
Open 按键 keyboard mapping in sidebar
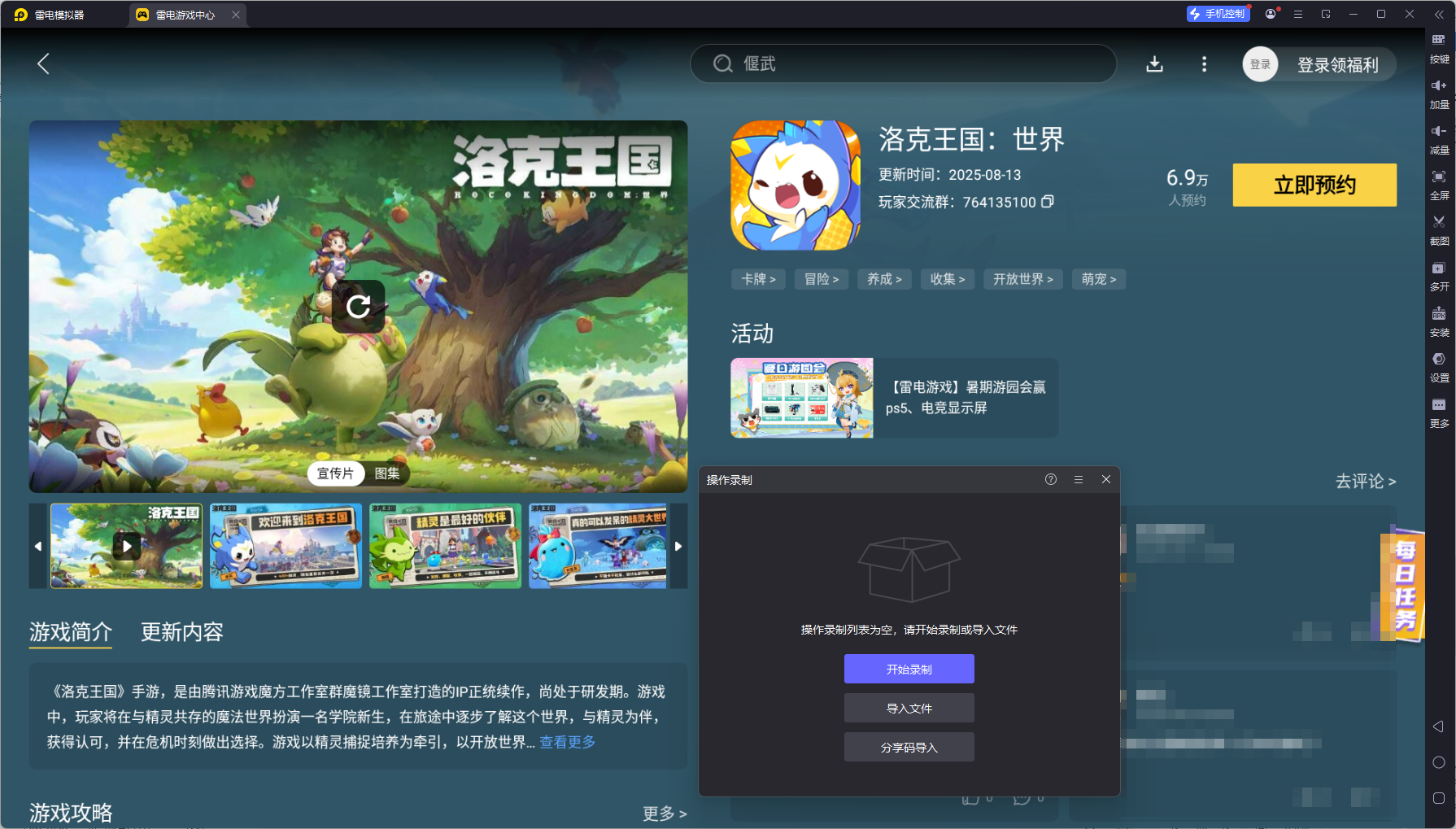click(x=1439, y=48)
